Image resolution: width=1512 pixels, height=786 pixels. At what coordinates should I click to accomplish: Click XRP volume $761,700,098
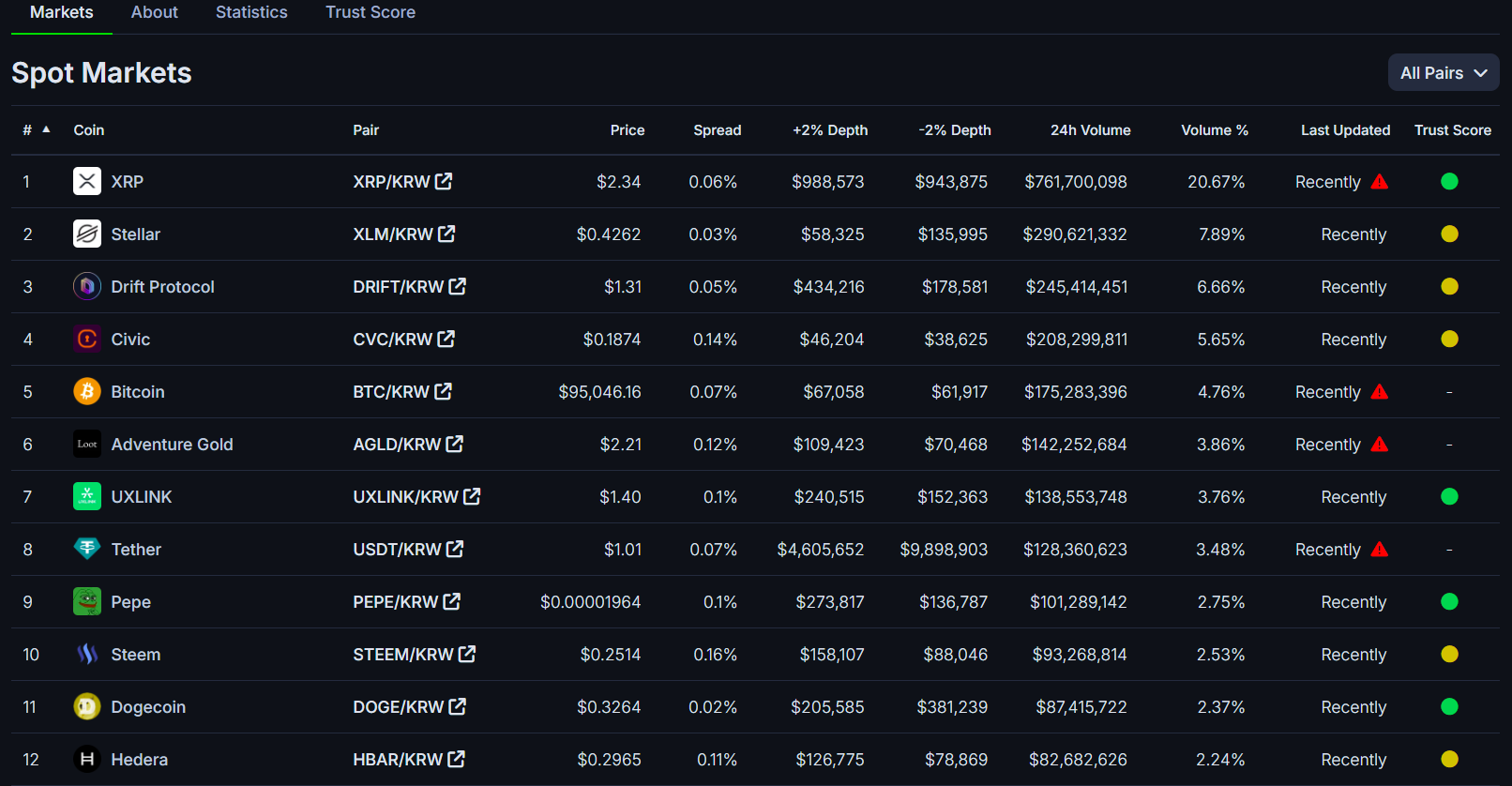pos(1076,182)
